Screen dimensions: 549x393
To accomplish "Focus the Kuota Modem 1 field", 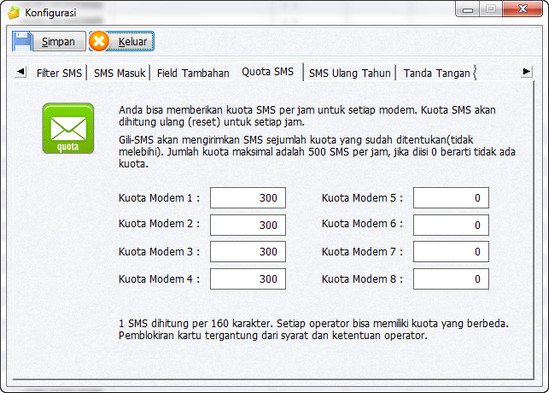I will 248,198.
